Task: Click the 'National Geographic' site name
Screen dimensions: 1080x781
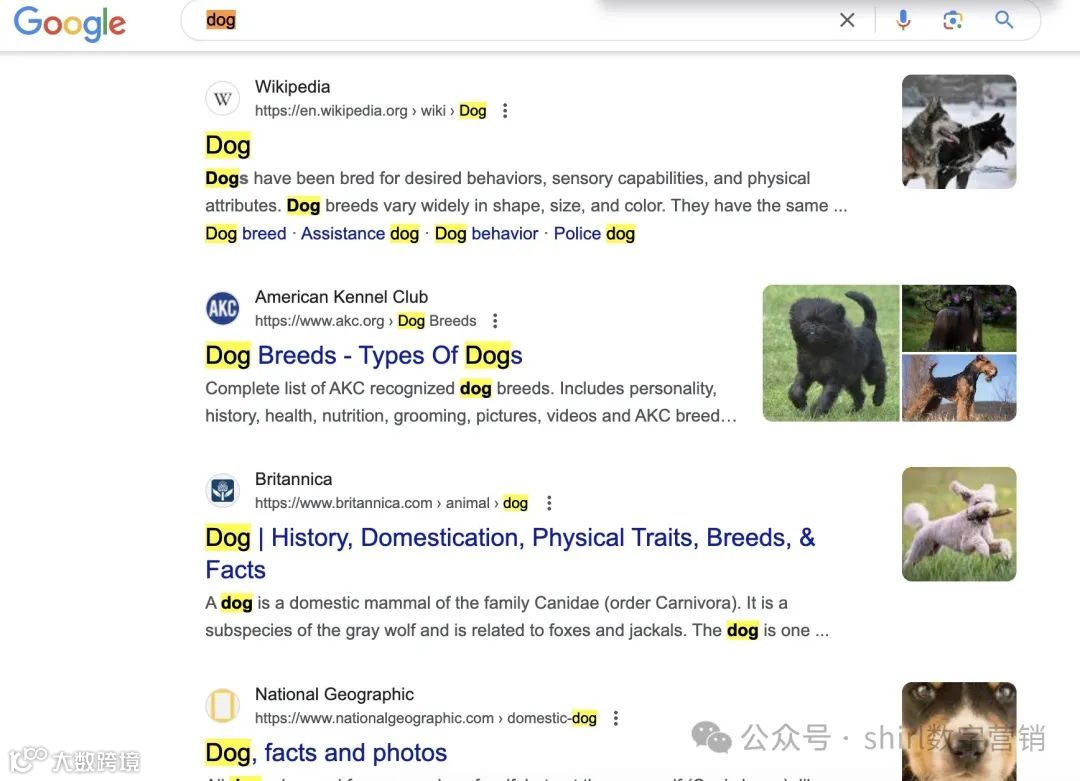Action: [x=334, y=694]
